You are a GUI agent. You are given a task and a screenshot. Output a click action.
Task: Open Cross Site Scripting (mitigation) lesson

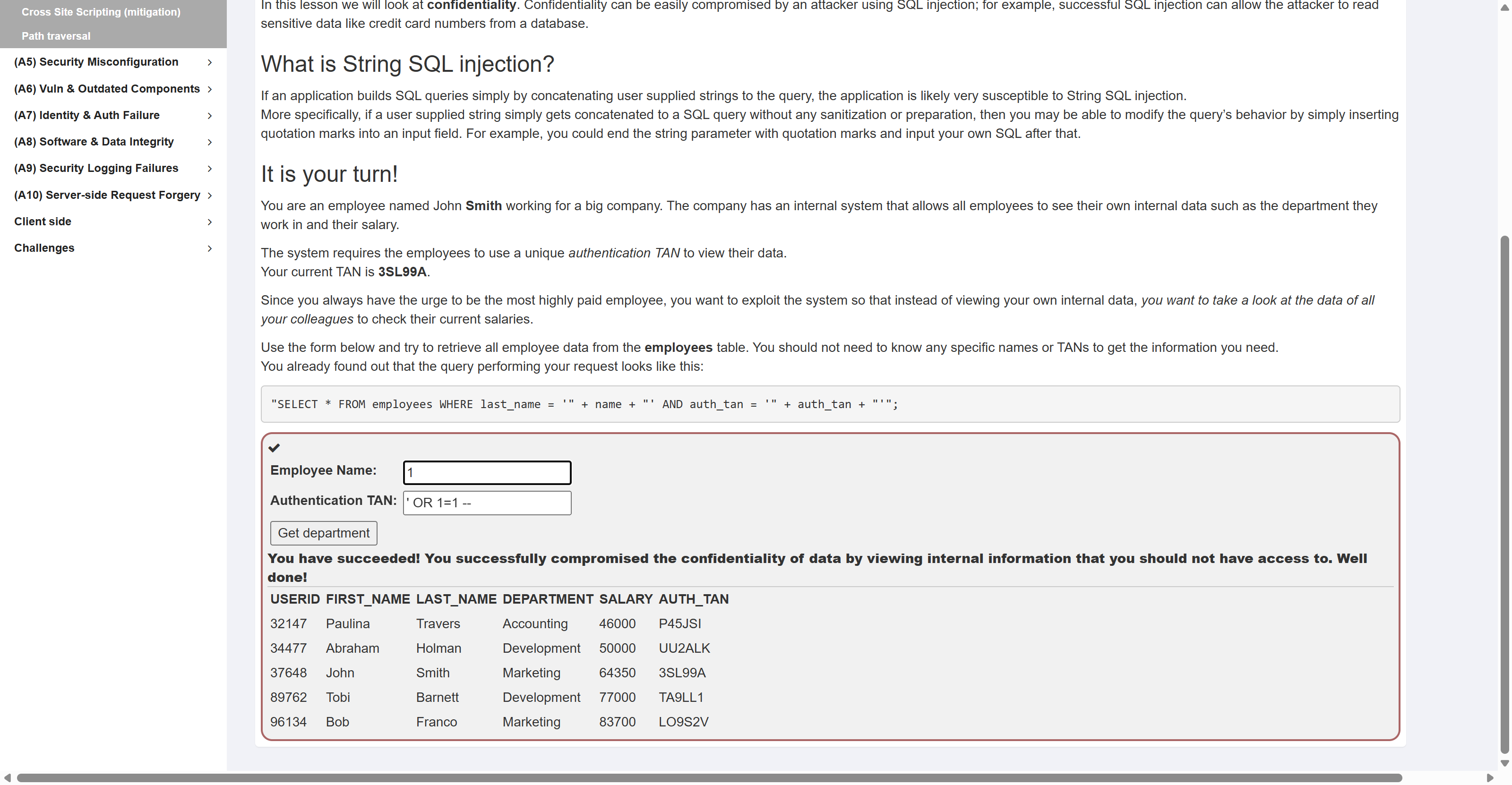(x=100, y=12)
